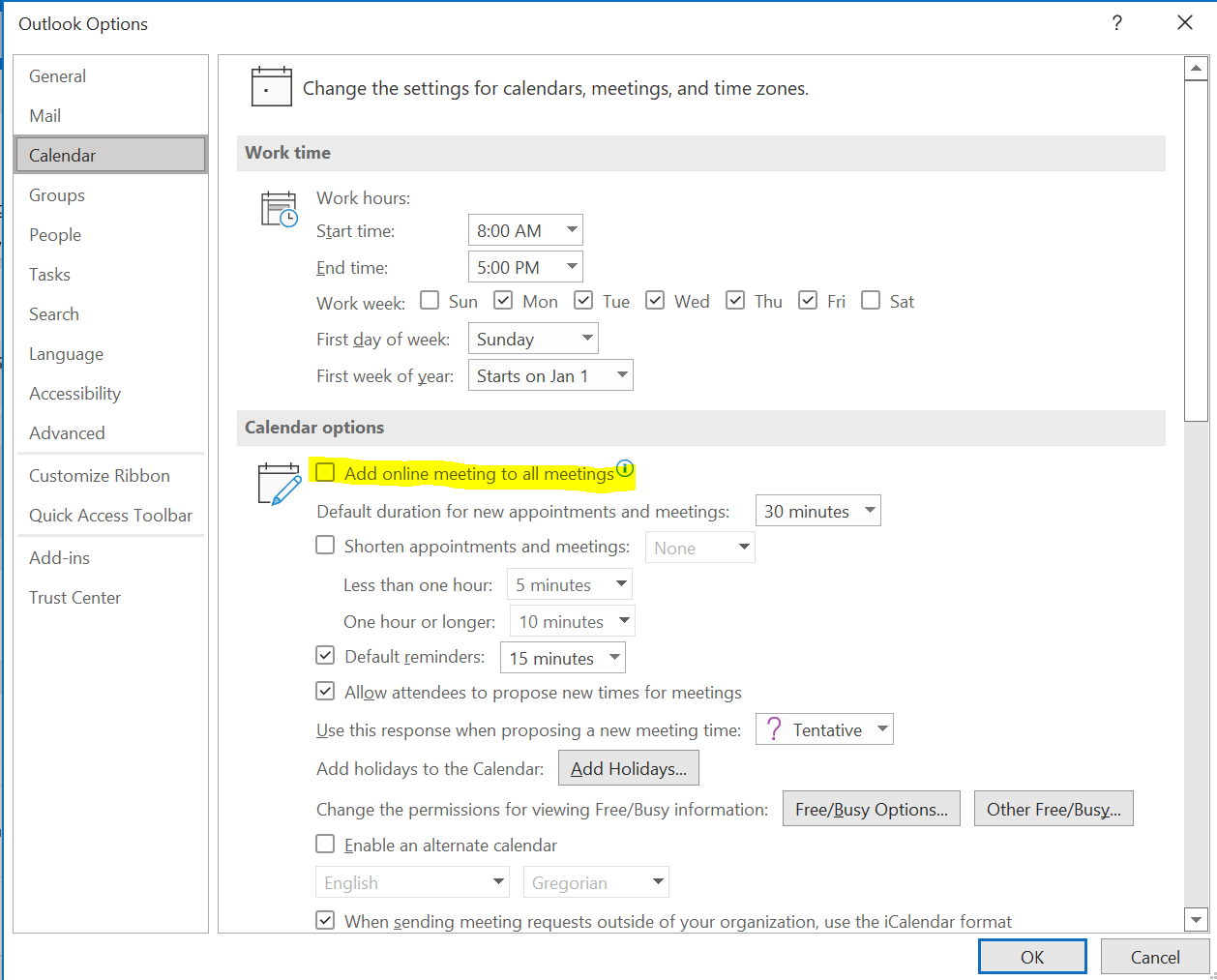Select the Mail category

click(110, 115)
